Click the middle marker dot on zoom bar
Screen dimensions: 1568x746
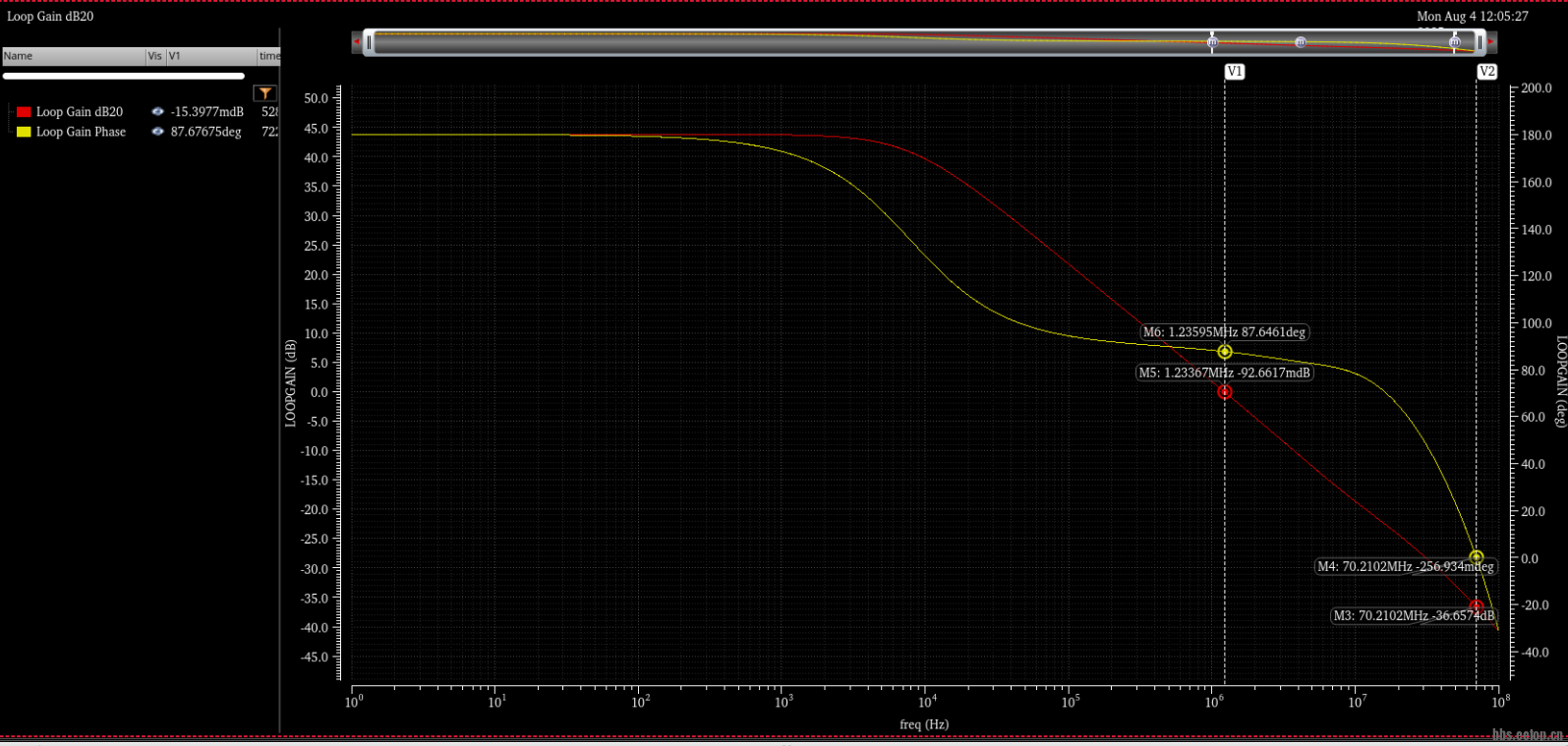click(1301, 42)
